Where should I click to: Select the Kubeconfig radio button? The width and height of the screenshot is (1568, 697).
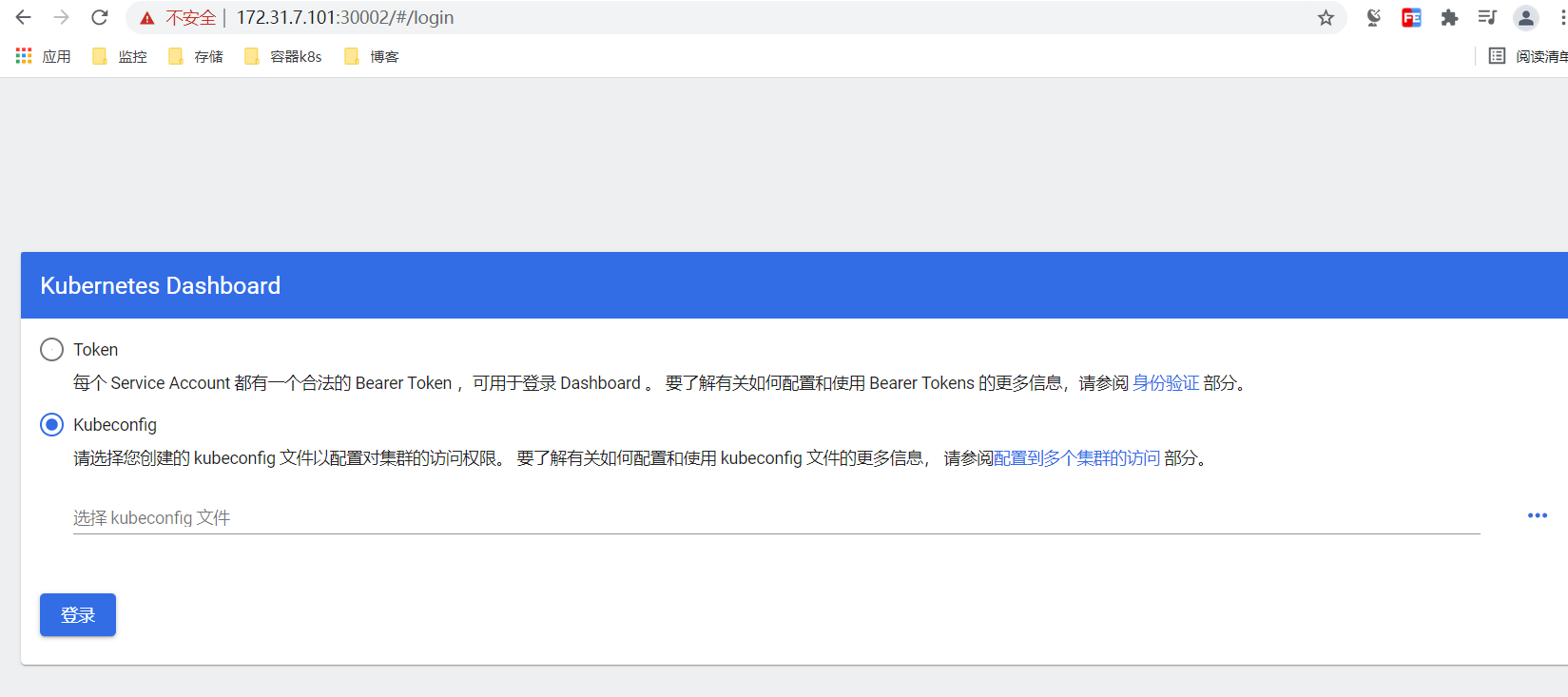click(x=51, y=425)
